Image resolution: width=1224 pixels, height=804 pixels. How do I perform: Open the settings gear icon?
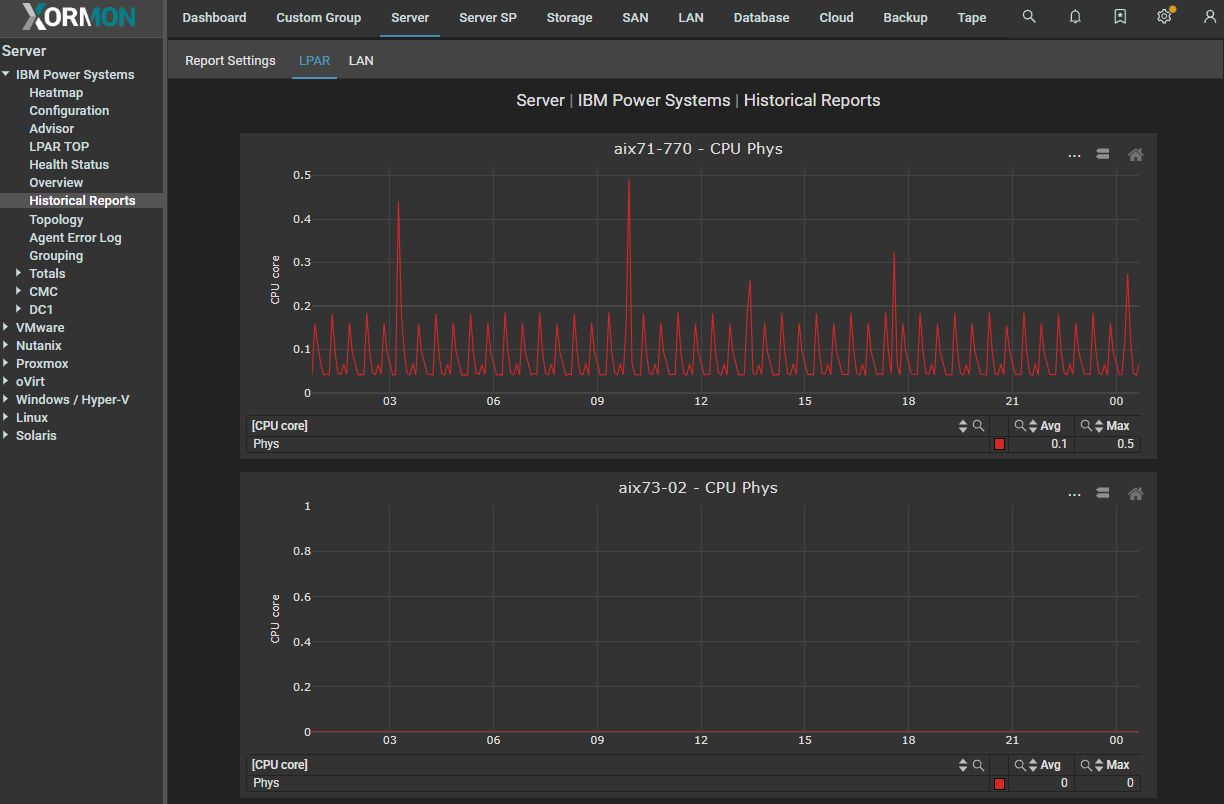(1164, 17)
